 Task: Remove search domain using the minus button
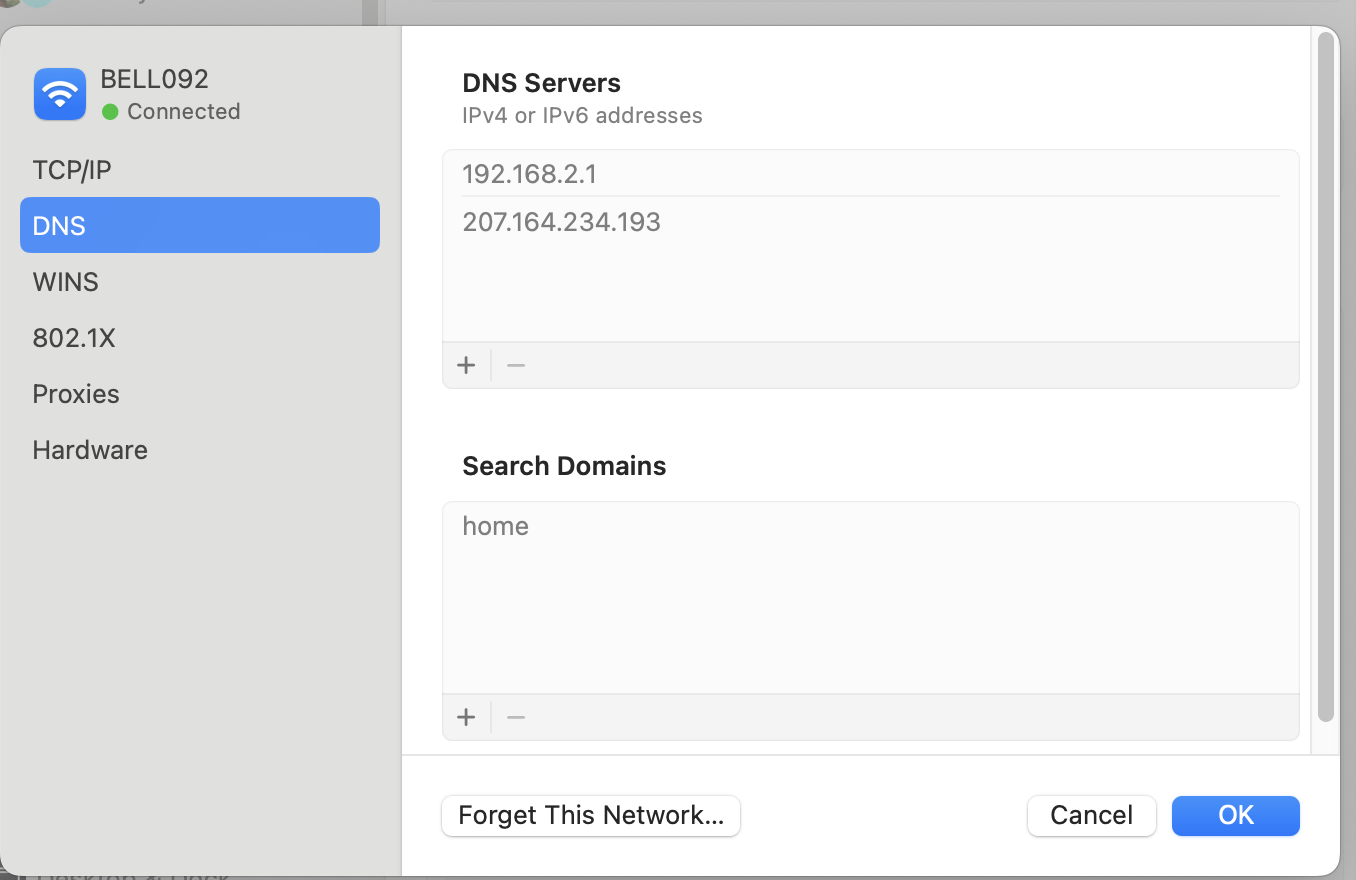(x=516, y=717)
